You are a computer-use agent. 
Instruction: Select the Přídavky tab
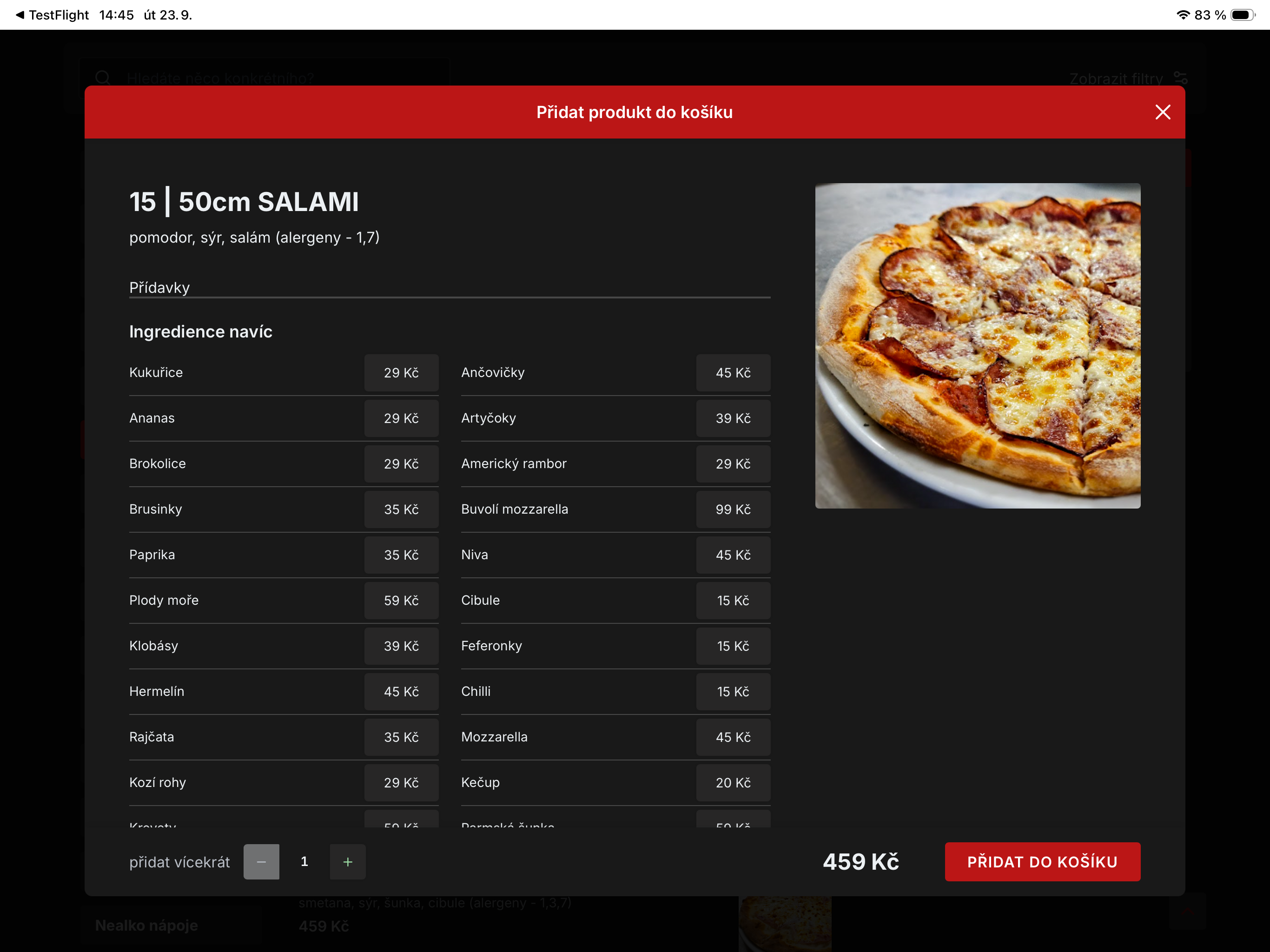(159, 287)
